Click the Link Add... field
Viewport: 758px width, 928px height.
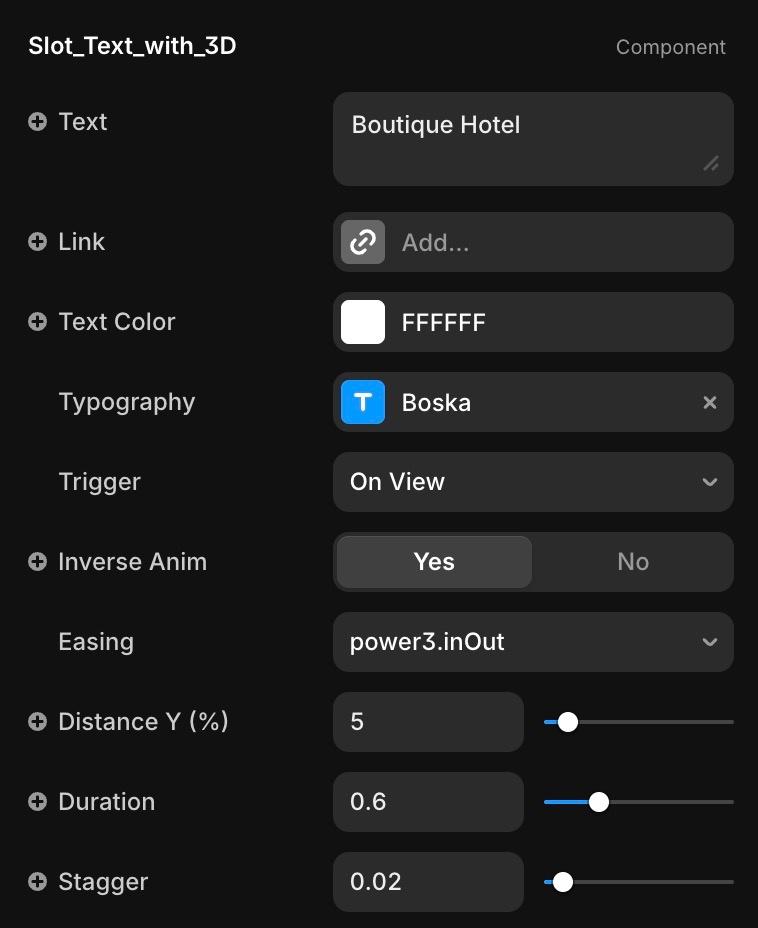555,242
